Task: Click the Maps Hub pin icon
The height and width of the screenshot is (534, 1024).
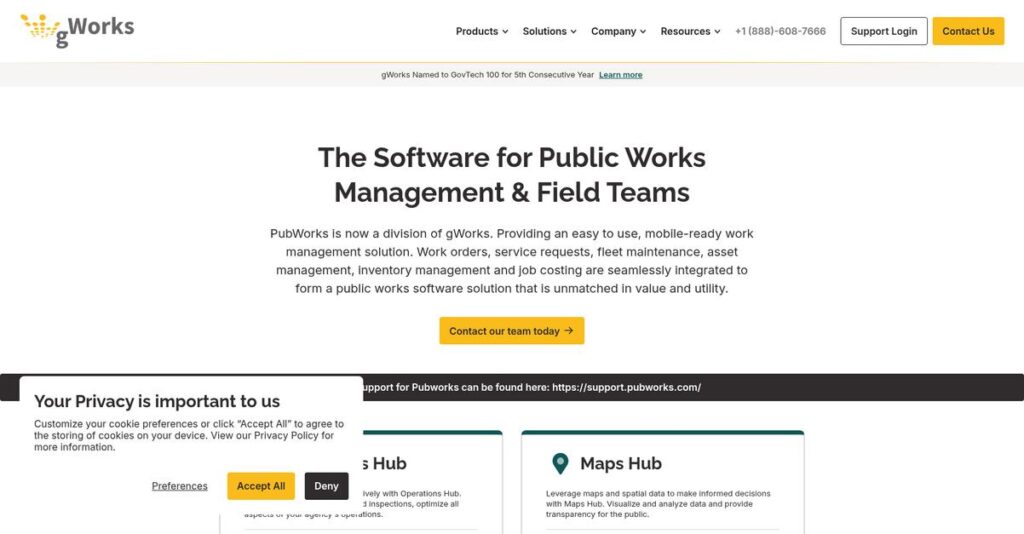Action: pos(560,463)
